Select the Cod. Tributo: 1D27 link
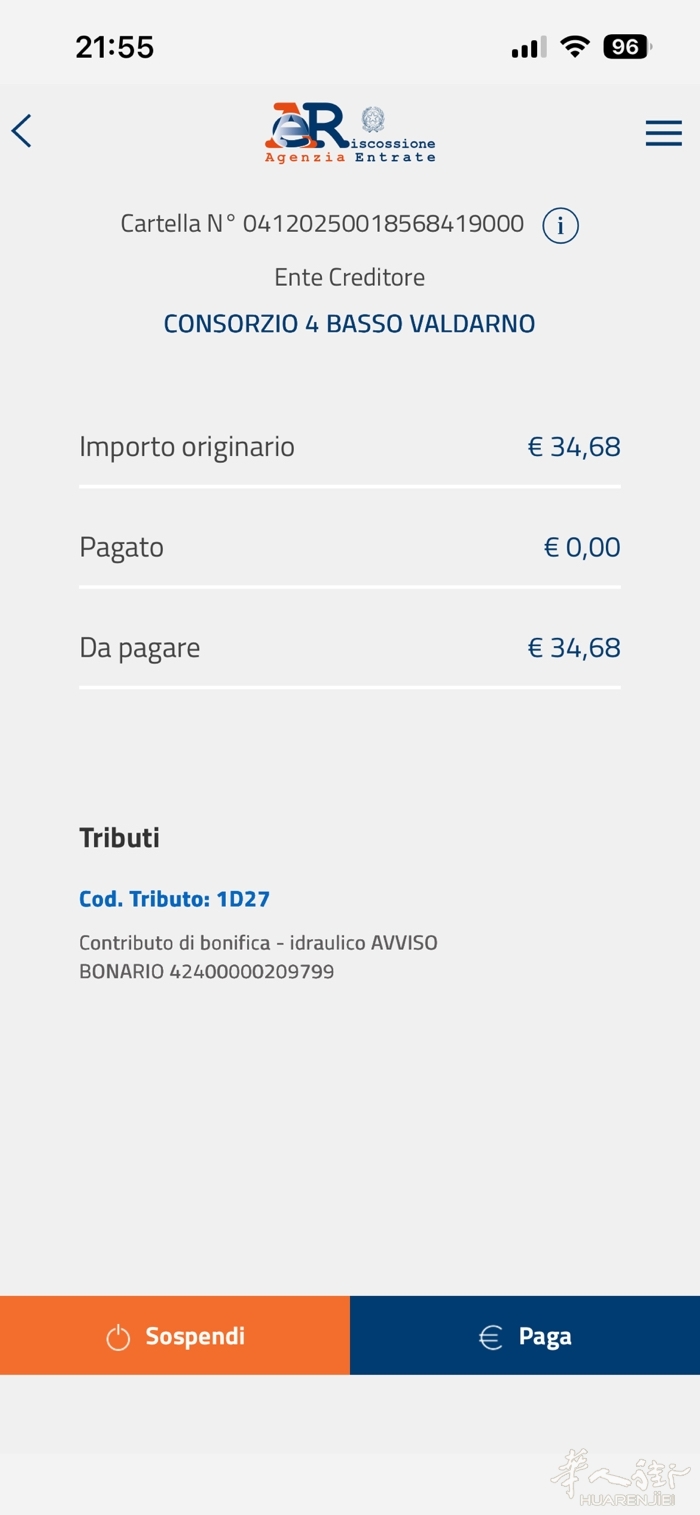The width and height of the screenshot is (700, 1515). click(174, 899)
